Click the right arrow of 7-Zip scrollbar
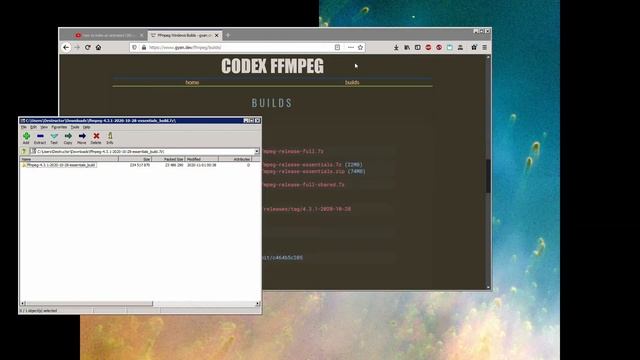The height and width of the screenshot is (360, 640). (x=258, y=304)
